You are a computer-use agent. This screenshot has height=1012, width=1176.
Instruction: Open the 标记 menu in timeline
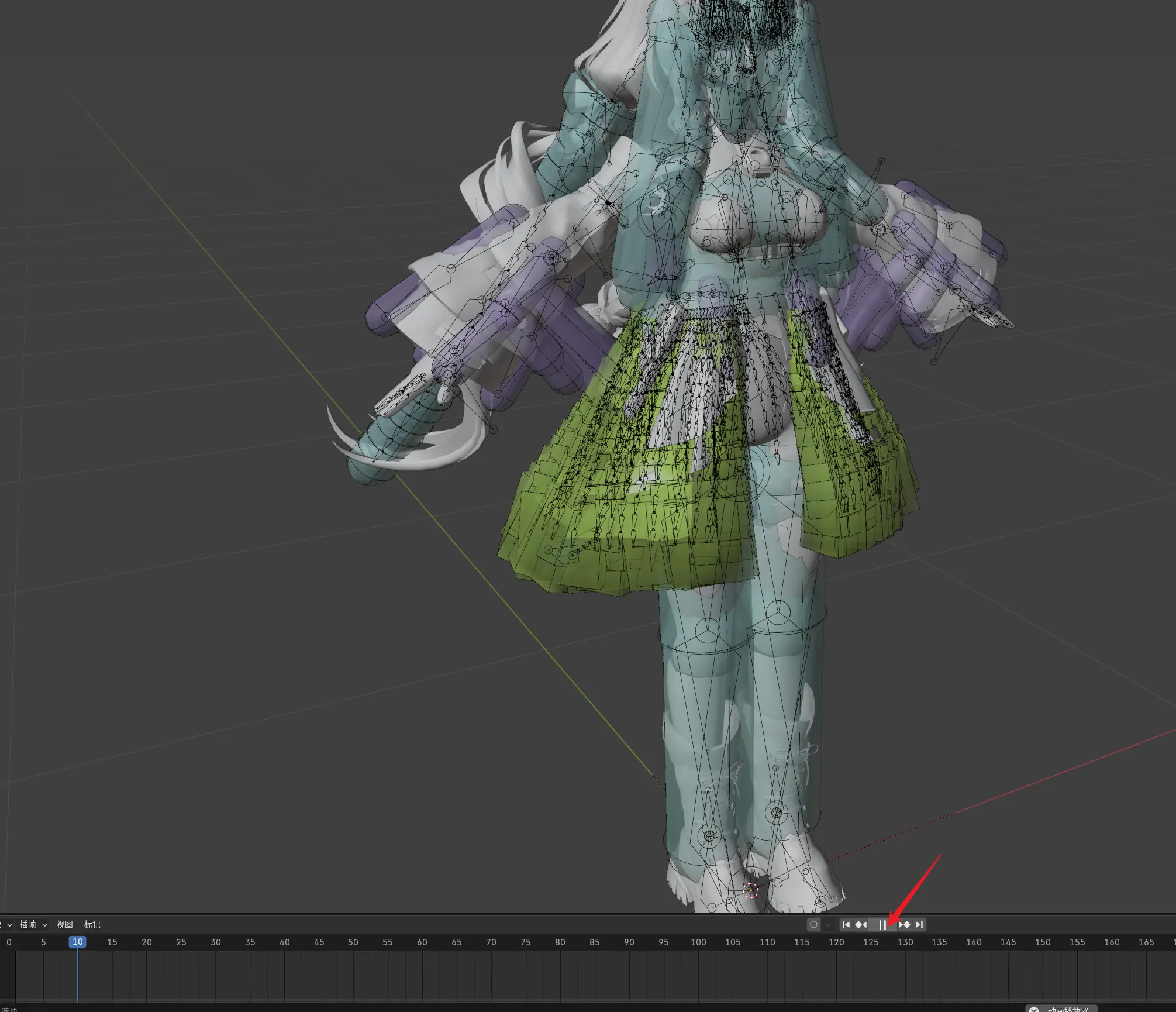point(92,925)
